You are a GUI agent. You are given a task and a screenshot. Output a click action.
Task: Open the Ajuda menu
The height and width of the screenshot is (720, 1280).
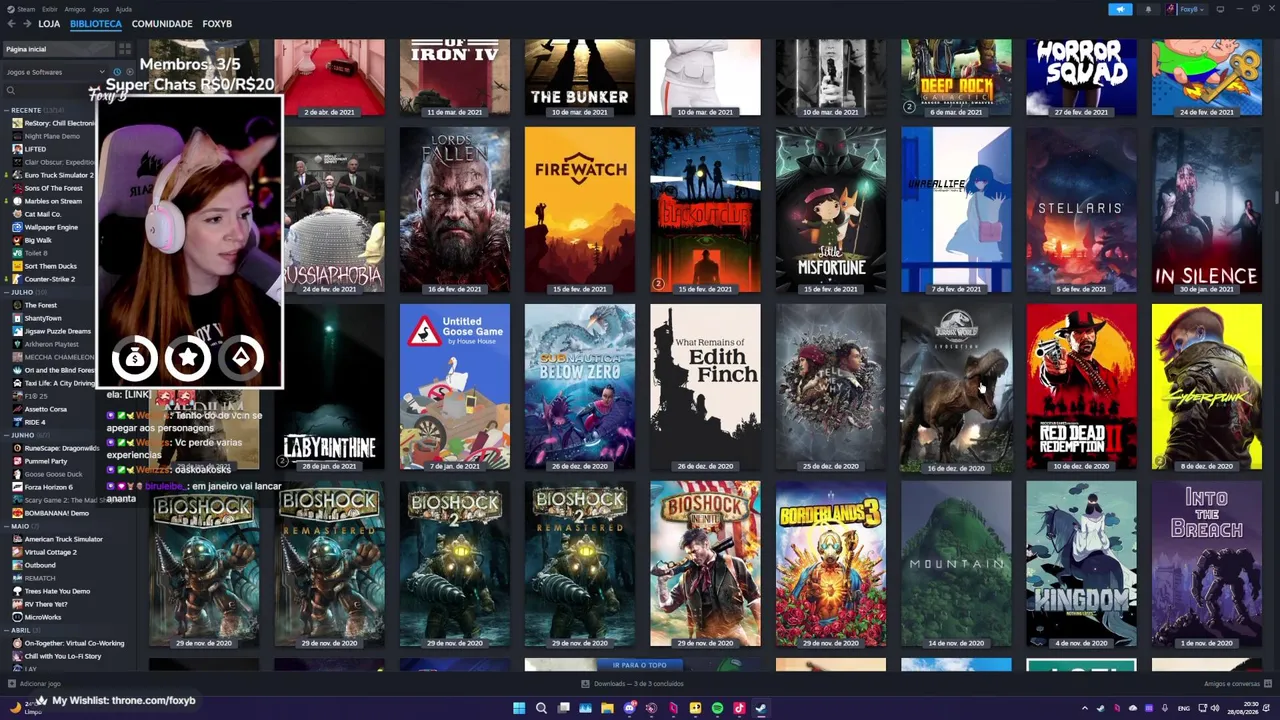[x=124, y=9]
